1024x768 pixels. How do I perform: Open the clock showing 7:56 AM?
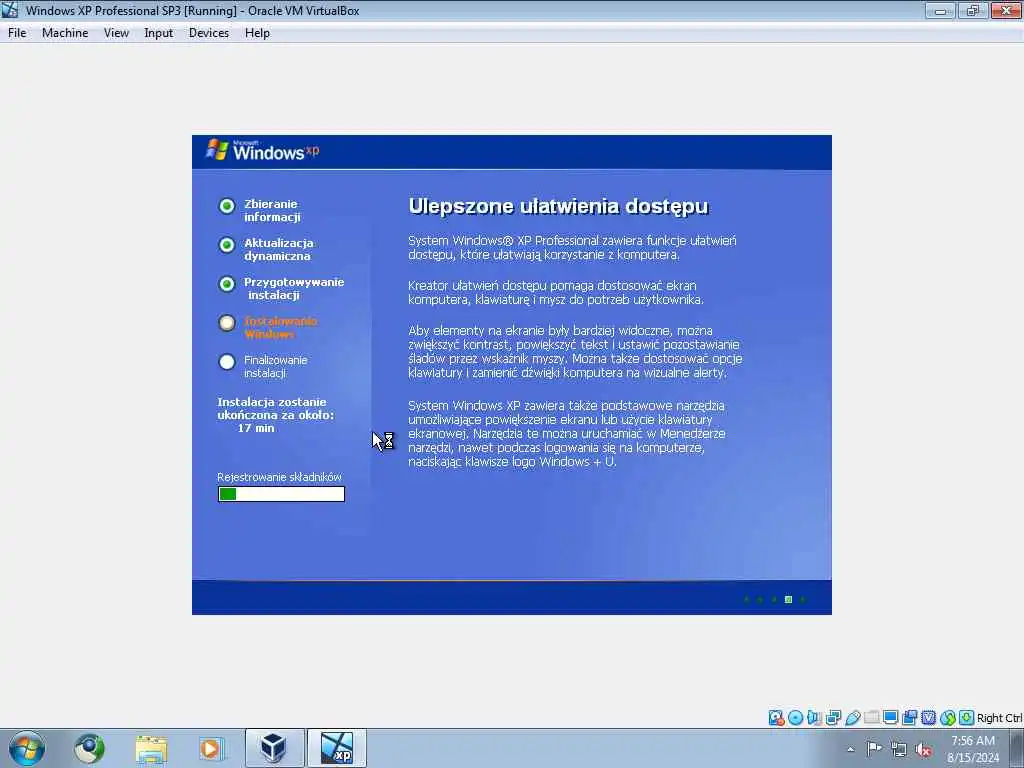point(972,749)
